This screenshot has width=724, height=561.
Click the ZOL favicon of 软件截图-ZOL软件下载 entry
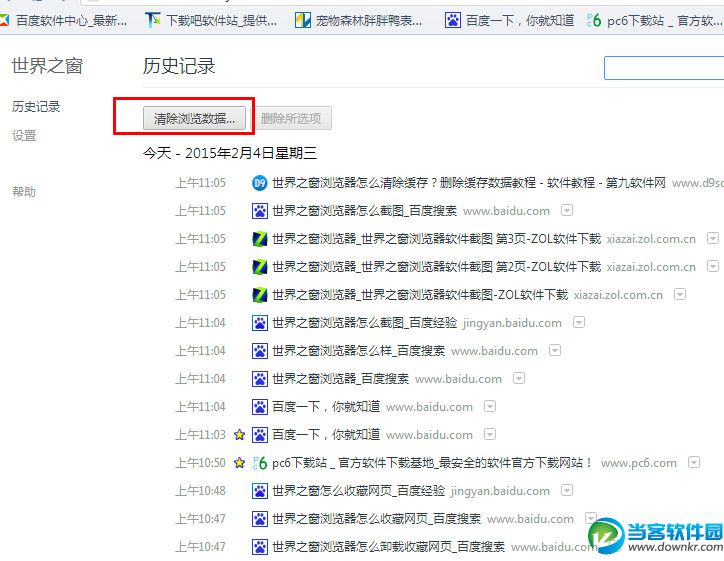tap(259, 295)
